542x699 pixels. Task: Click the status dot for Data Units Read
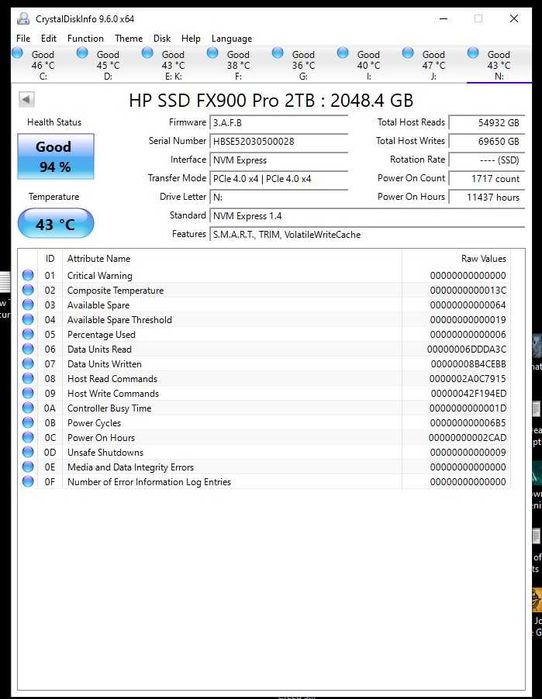tap(28, 349)
